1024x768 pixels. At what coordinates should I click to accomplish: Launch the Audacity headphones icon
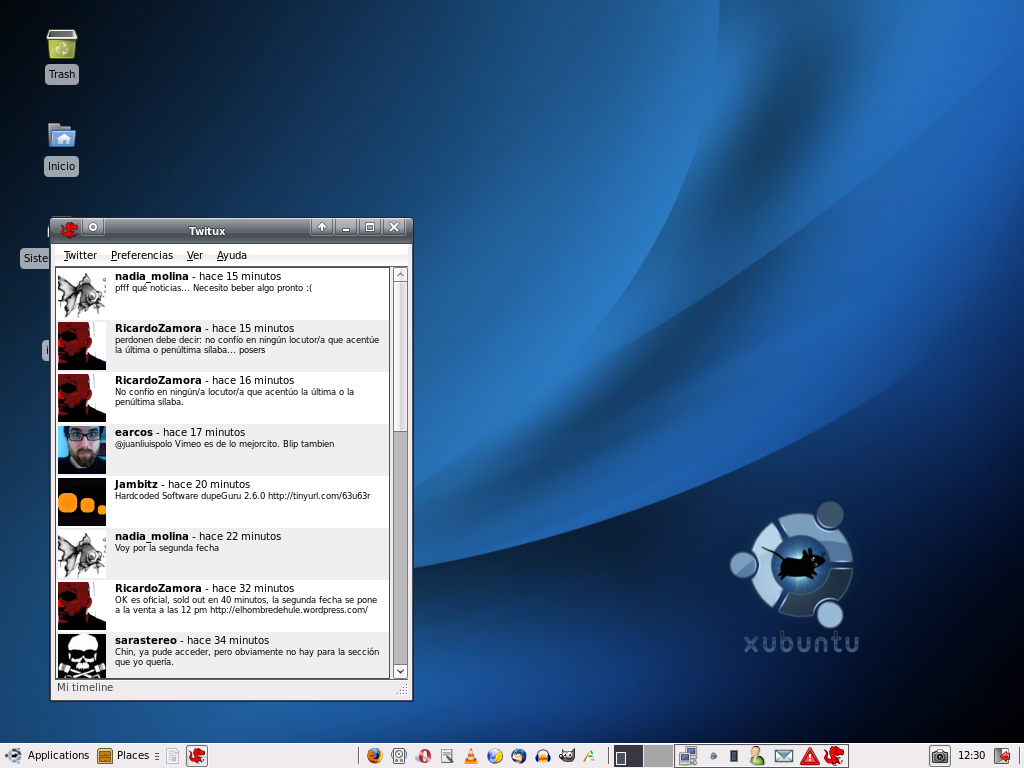click(543, 756)
